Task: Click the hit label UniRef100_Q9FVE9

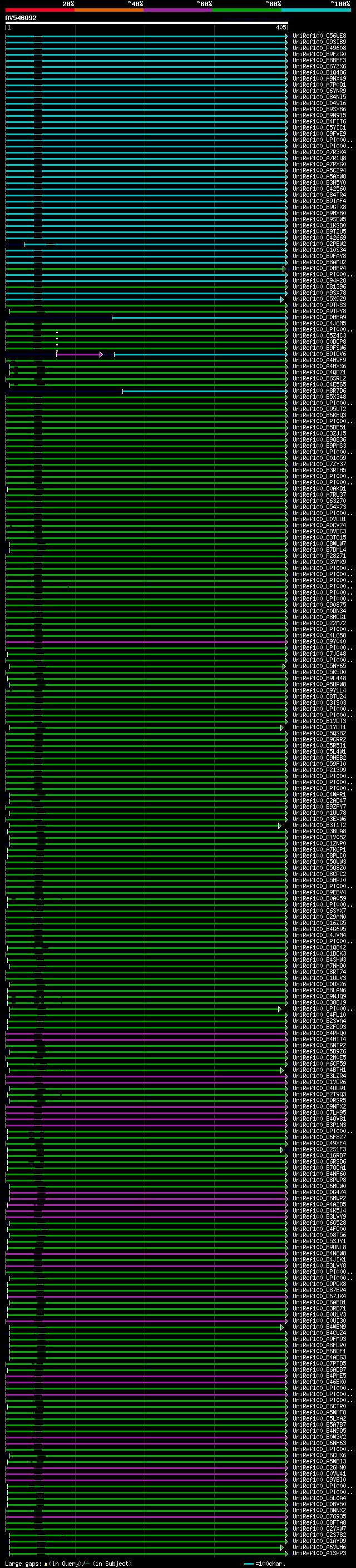Action: point(319,134)
